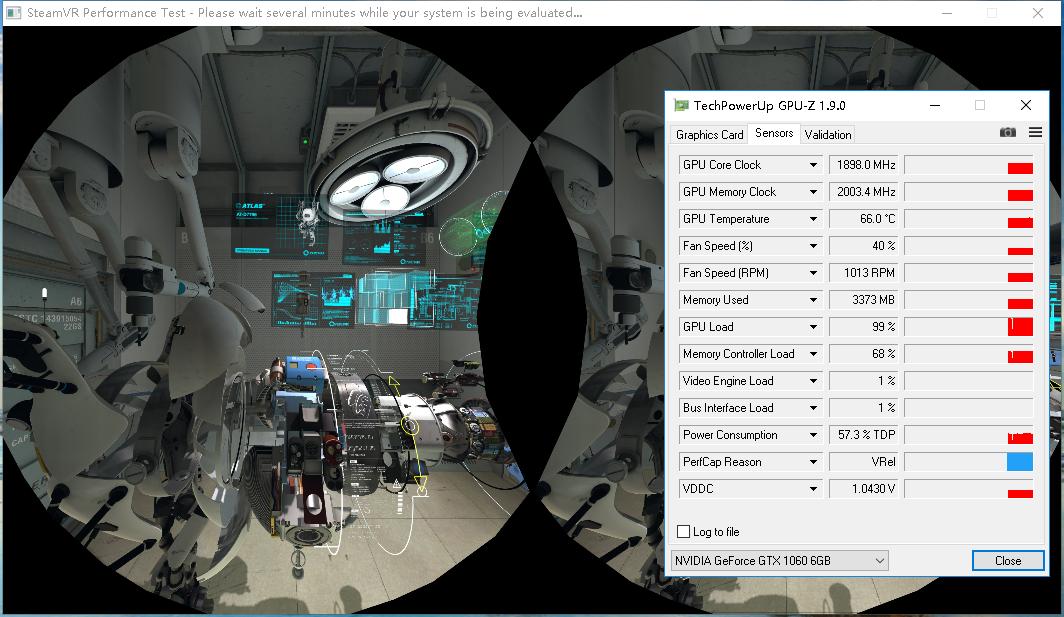Open the GPU Temperature sensor dropdown

point(812,219)
